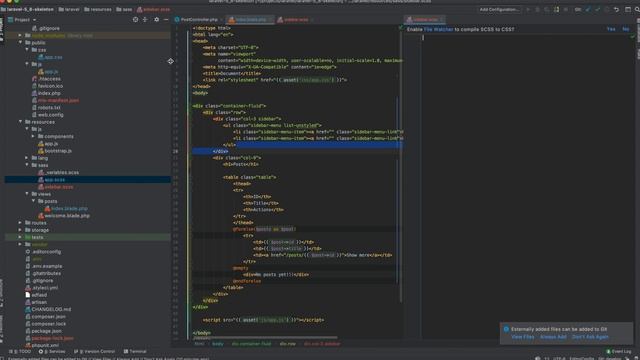Click the collapse all icon in Project panel
Image resolution: width=640 pixels, height=360 pixels.
coord(145,19)
